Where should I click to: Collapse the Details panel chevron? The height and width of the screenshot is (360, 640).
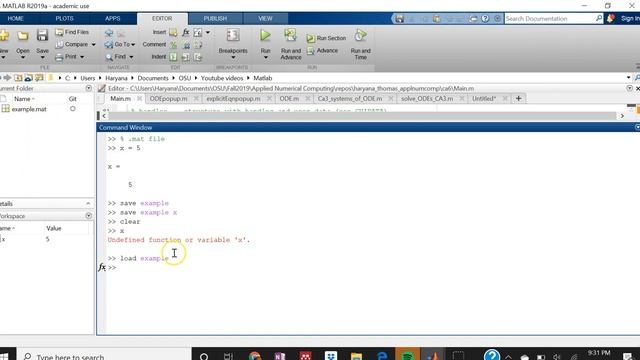click(x=88, y=203)
